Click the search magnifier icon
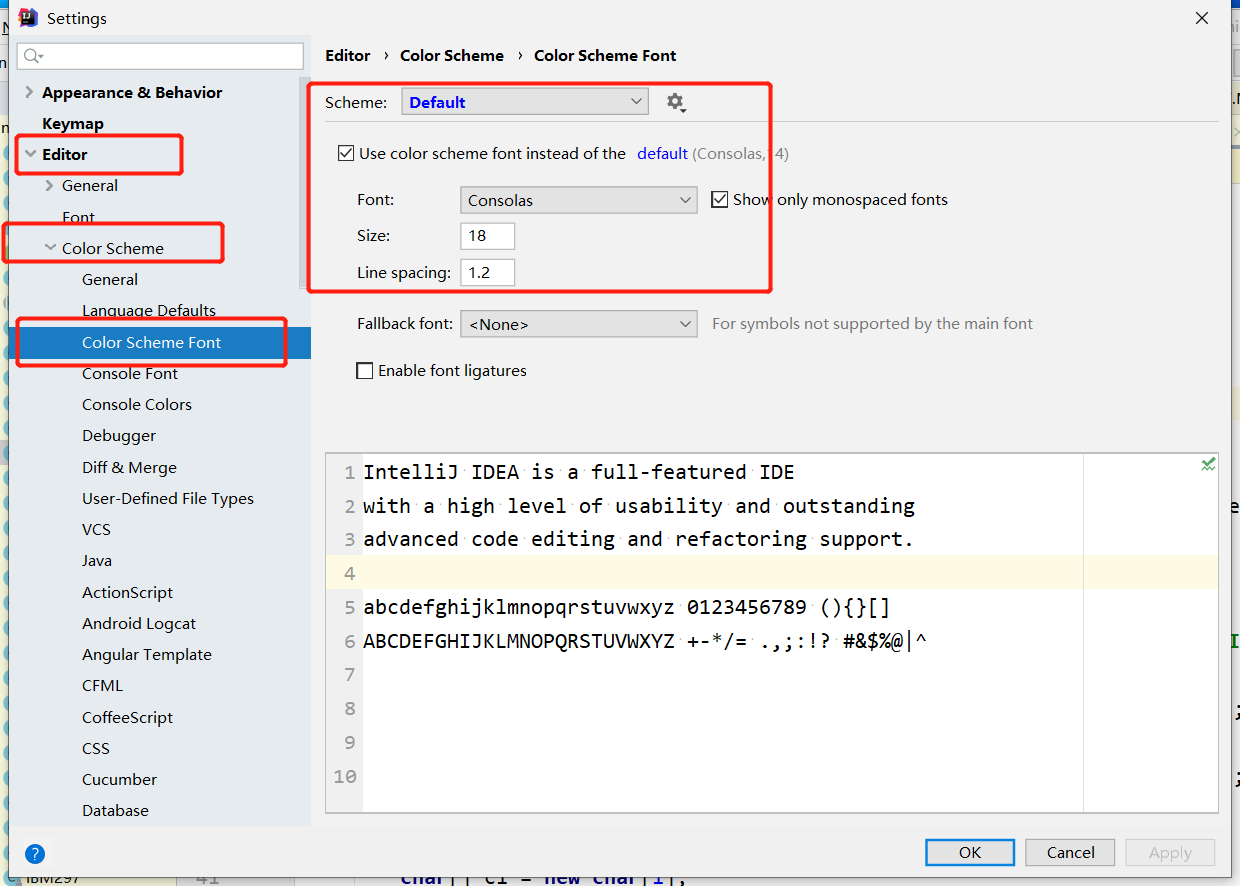Image resolution: width=1240 pixels, height=886 pixels. tap(34, 56)
